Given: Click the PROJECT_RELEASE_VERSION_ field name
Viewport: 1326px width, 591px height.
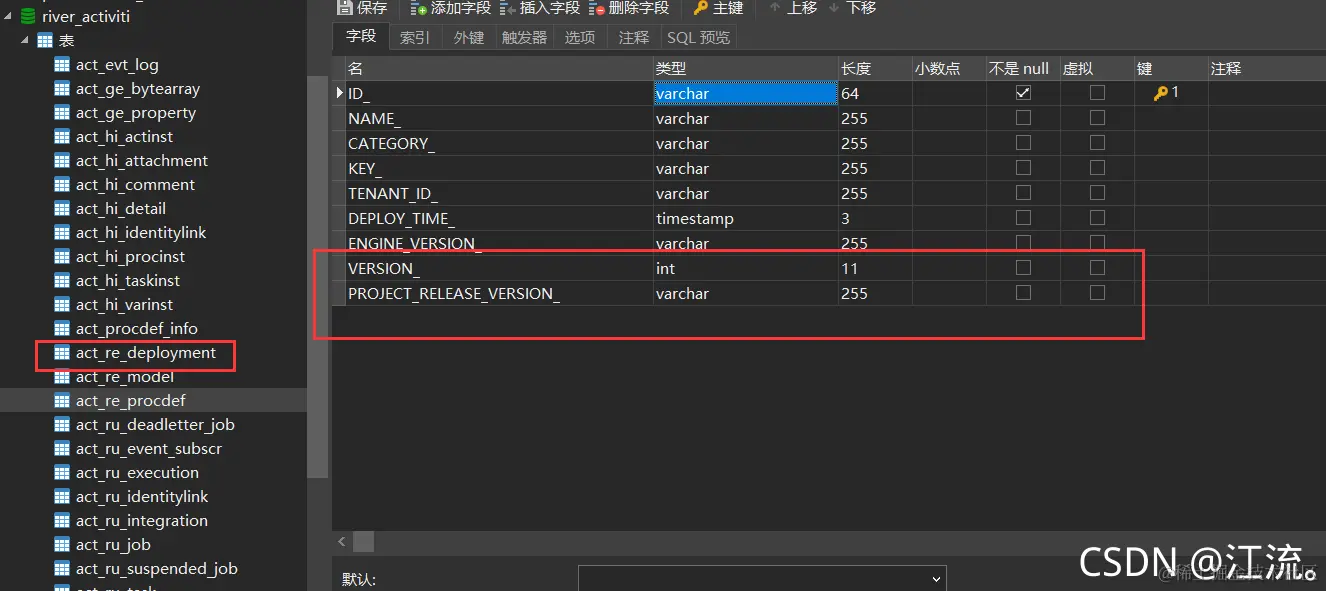Looking at the screenshot, I should (x=453, y=293).
